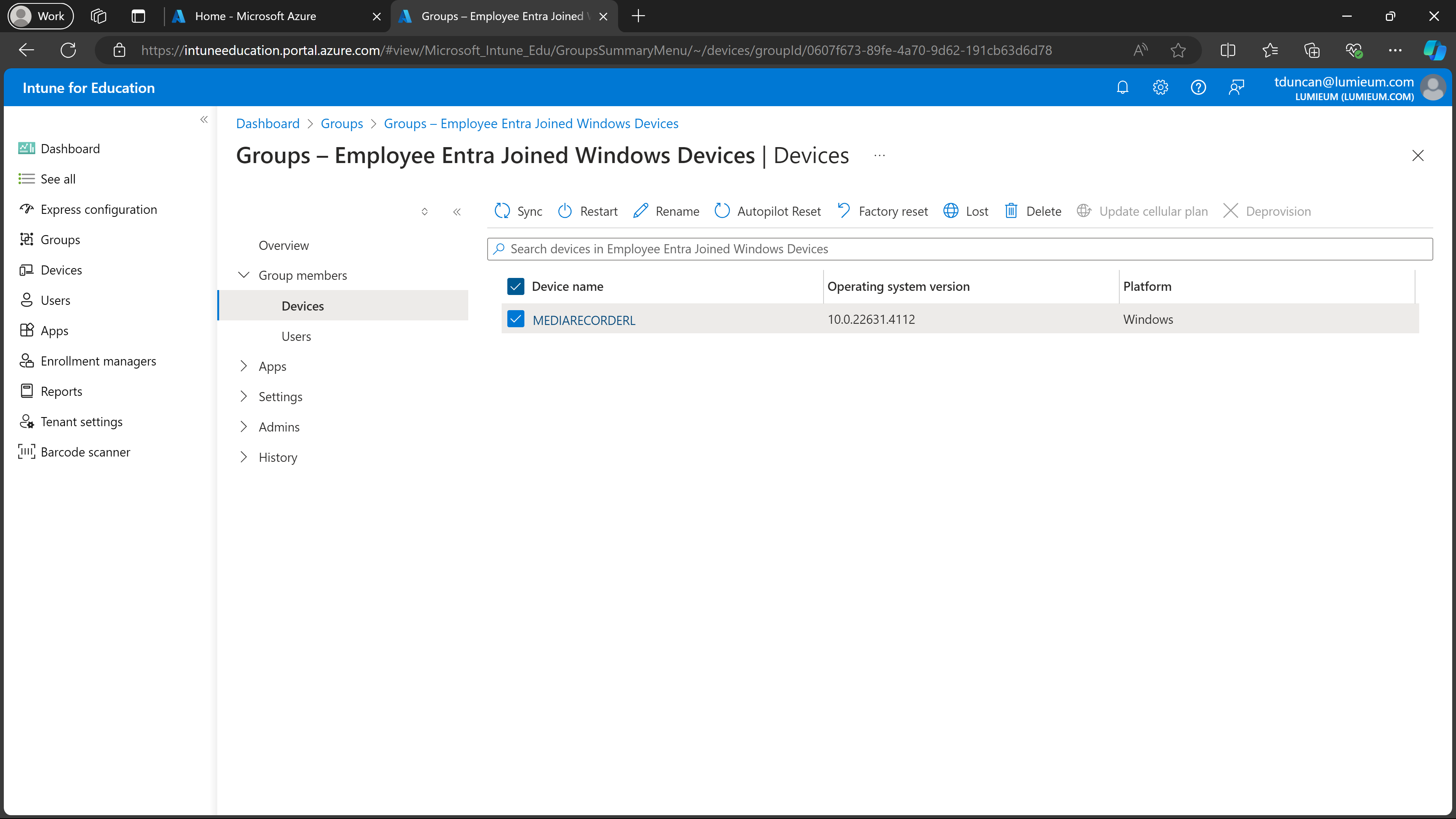Sort by Device name column header
This screenshot has width=1456, height=819.
[x=568, y=287]
